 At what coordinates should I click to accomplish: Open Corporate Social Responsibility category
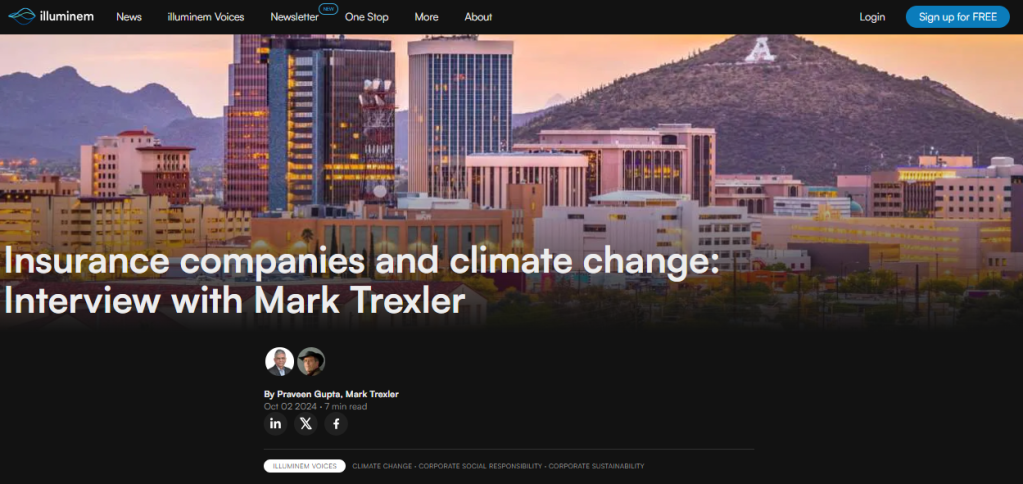click(480, 466)
